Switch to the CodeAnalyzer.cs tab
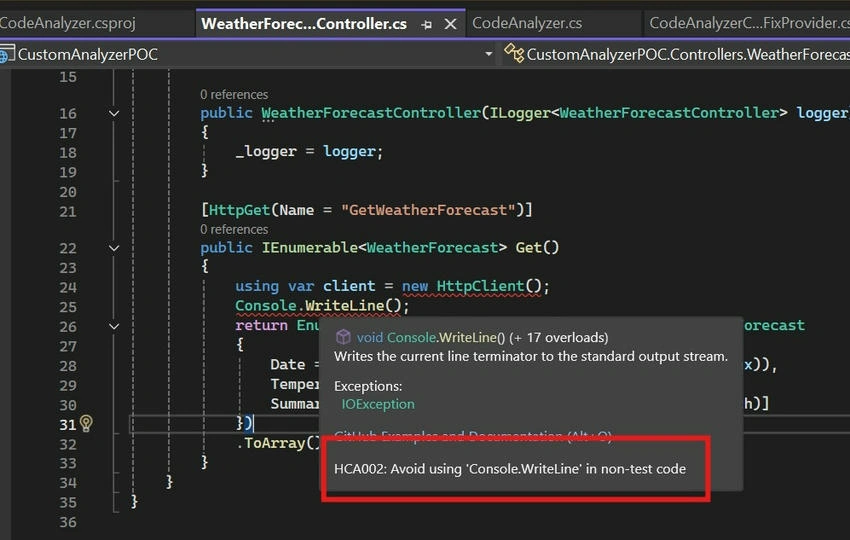Screen dimensions: 850x540 pos(527,23)
